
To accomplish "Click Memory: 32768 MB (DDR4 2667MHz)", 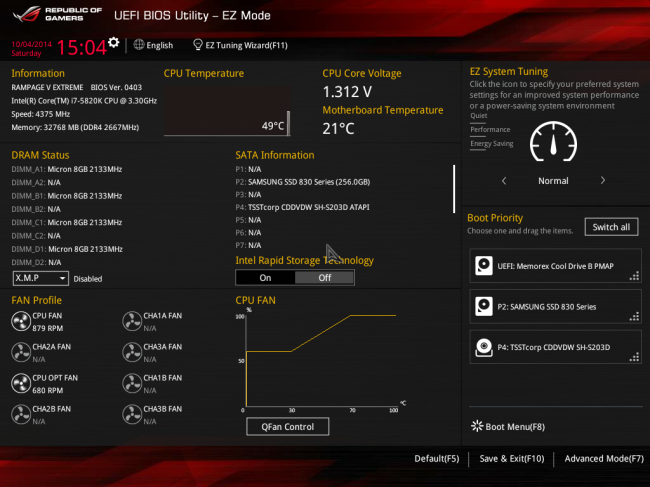I will (75, 127).
